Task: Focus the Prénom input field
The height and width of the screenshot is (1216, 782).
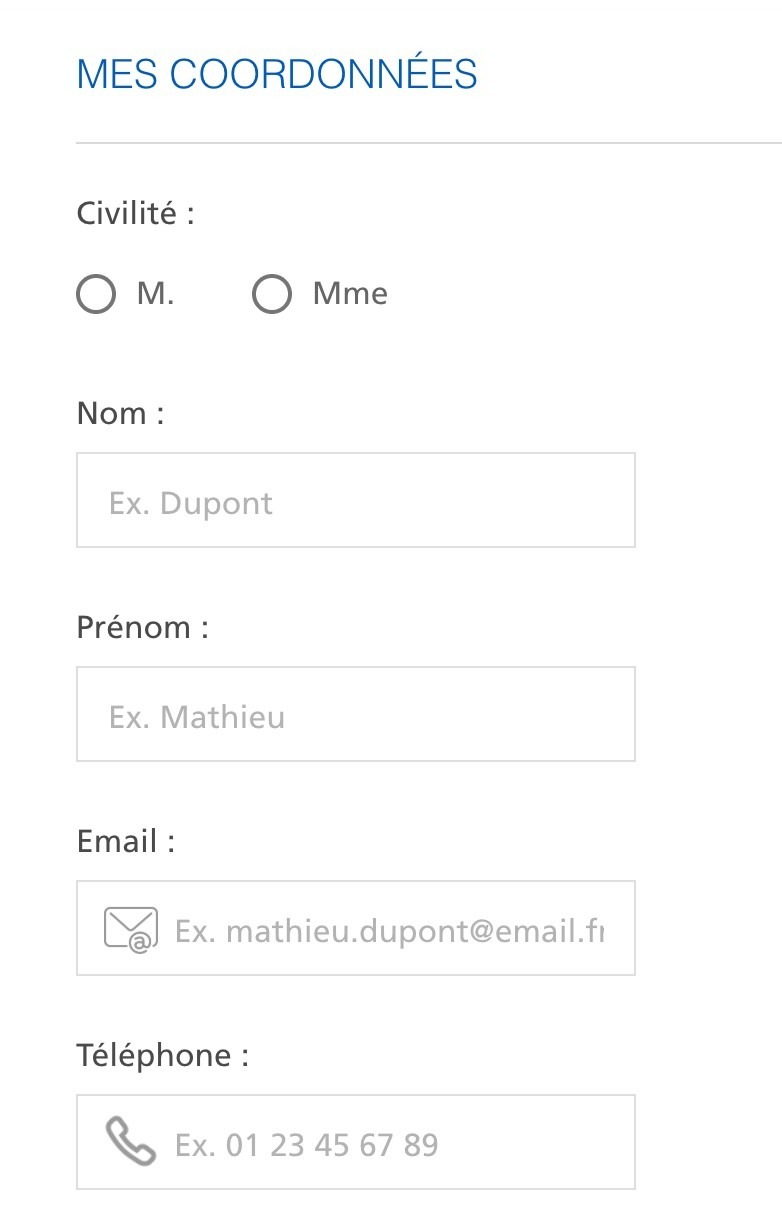Action: tap(355, 714)
